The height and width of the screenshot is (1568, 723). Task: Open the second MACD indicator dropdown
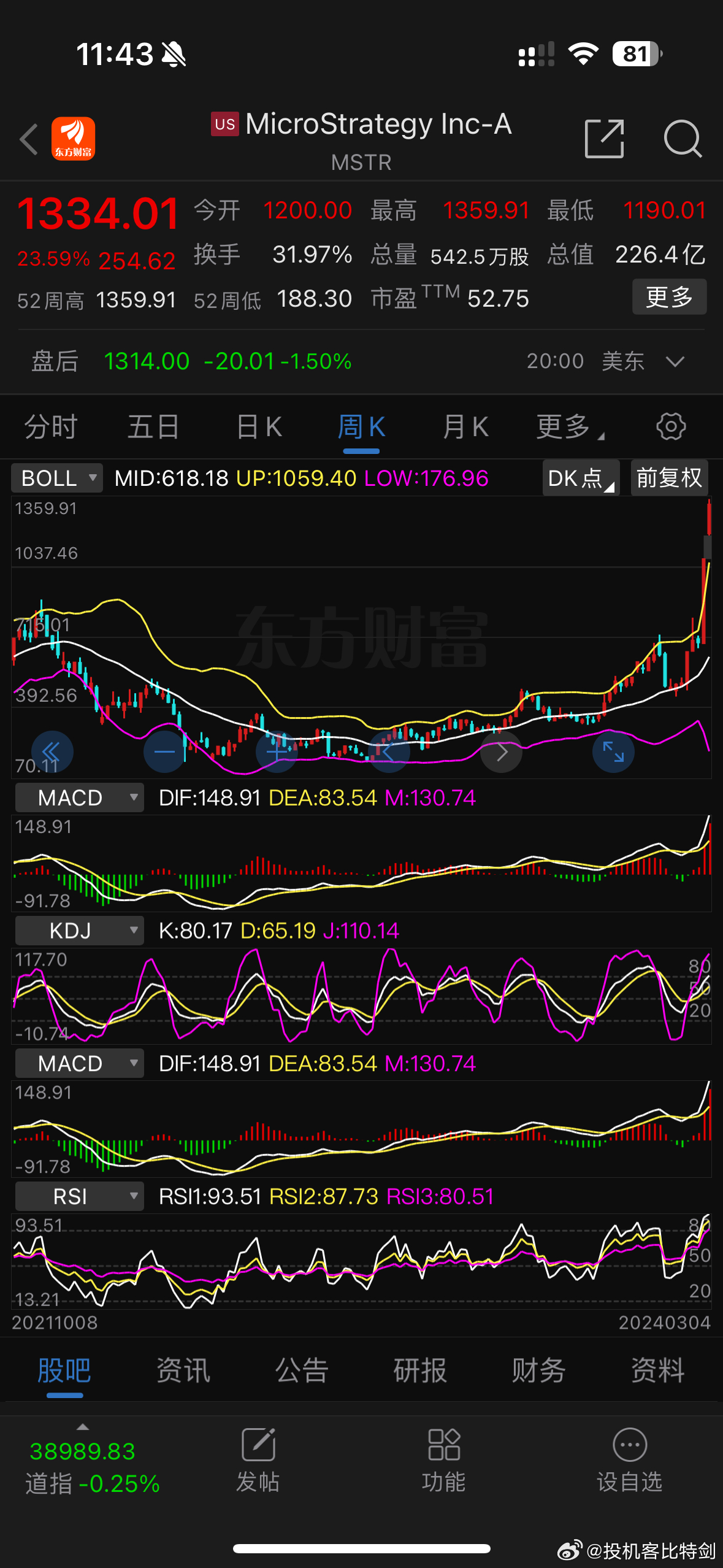click(x=79, y=1063)
